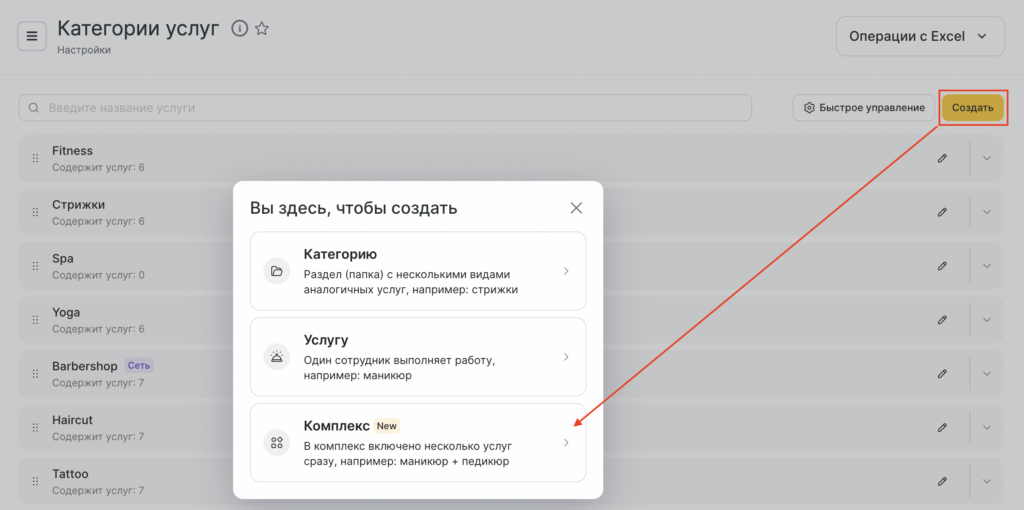Expand the Haircut category chevron
Viewport: 1024px width, 510px height.
click(x=986, y=427)
